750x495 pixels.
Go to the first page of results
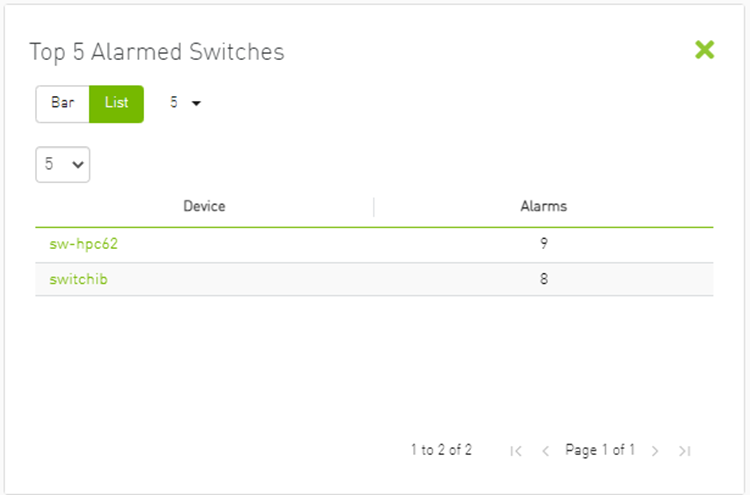pyautogui.click(x=516, y=451)
